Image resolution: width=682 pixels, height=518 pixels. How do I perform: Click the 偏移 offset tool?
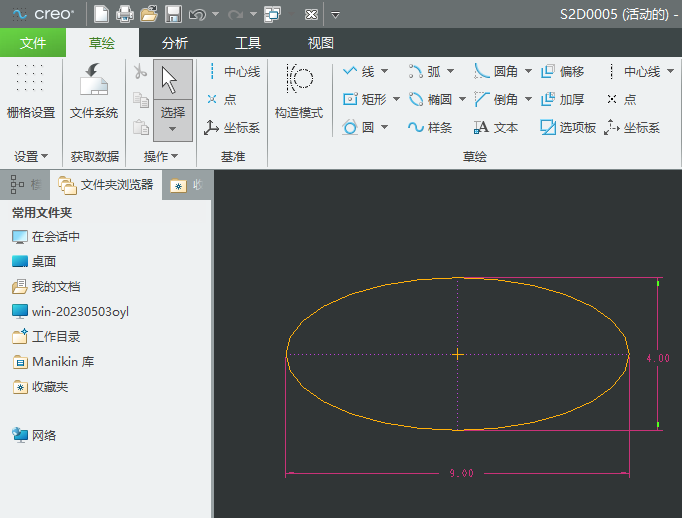pyautogui.click(x=562, y=71)
